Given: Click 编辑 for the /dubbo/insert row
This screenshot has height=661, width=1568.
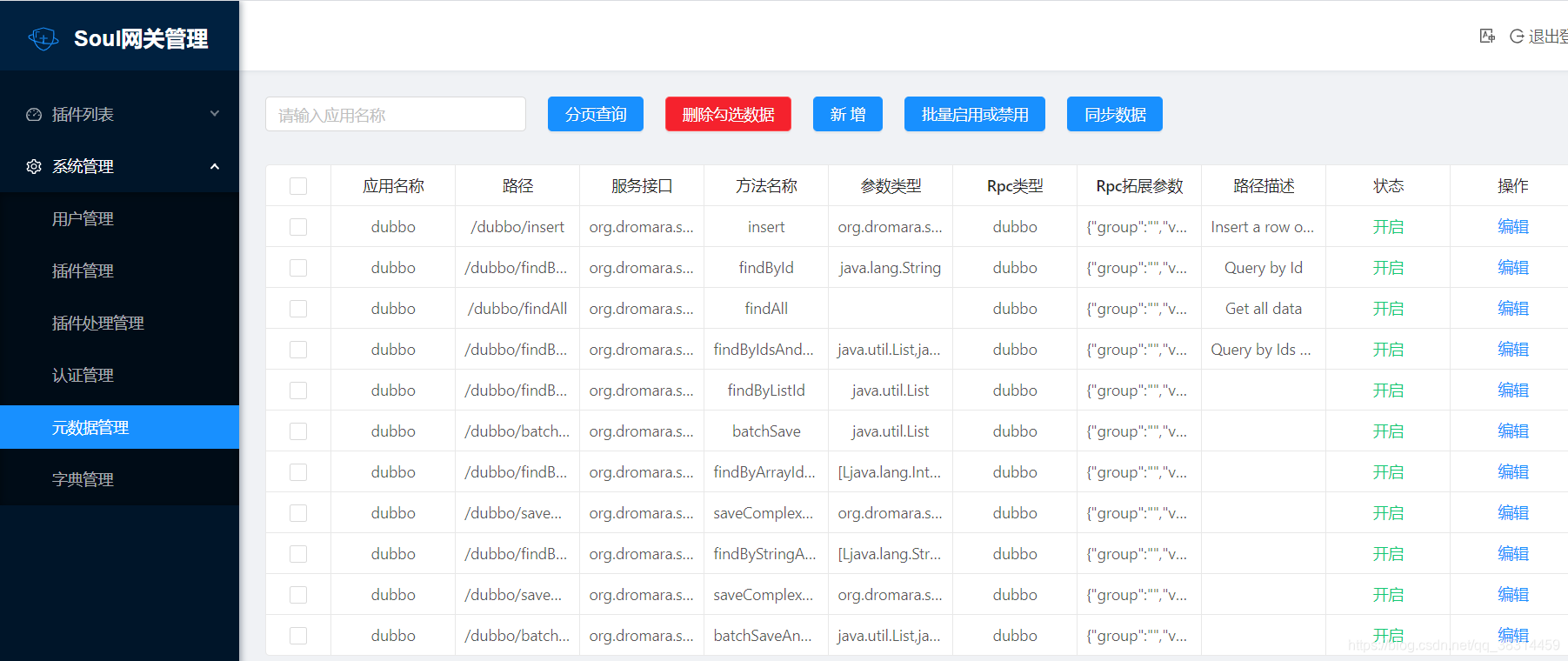Looking at the screenshot, I should click(1513, 227).
